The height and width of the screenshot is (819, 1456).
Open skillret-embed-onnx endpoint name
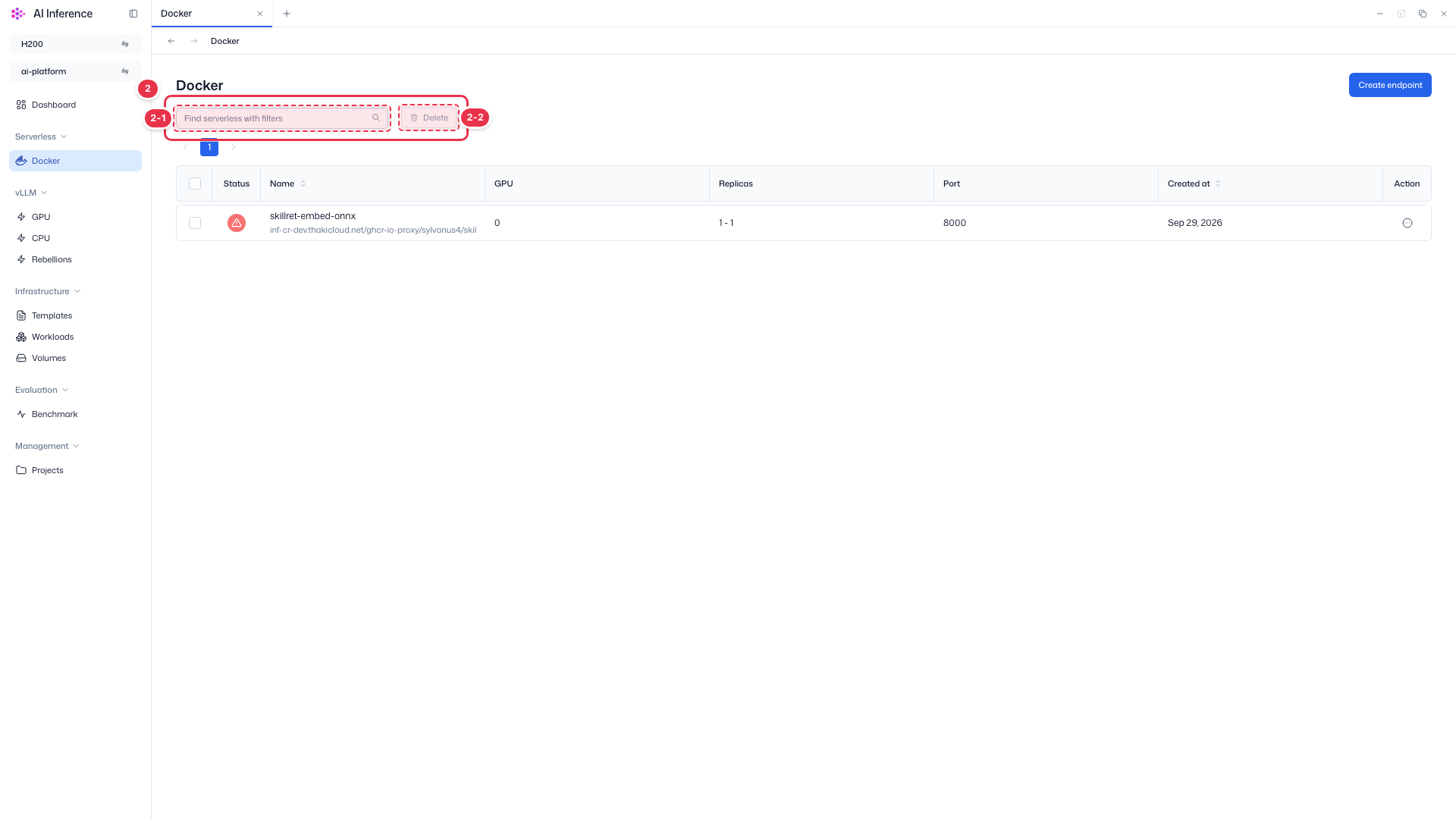312,216
